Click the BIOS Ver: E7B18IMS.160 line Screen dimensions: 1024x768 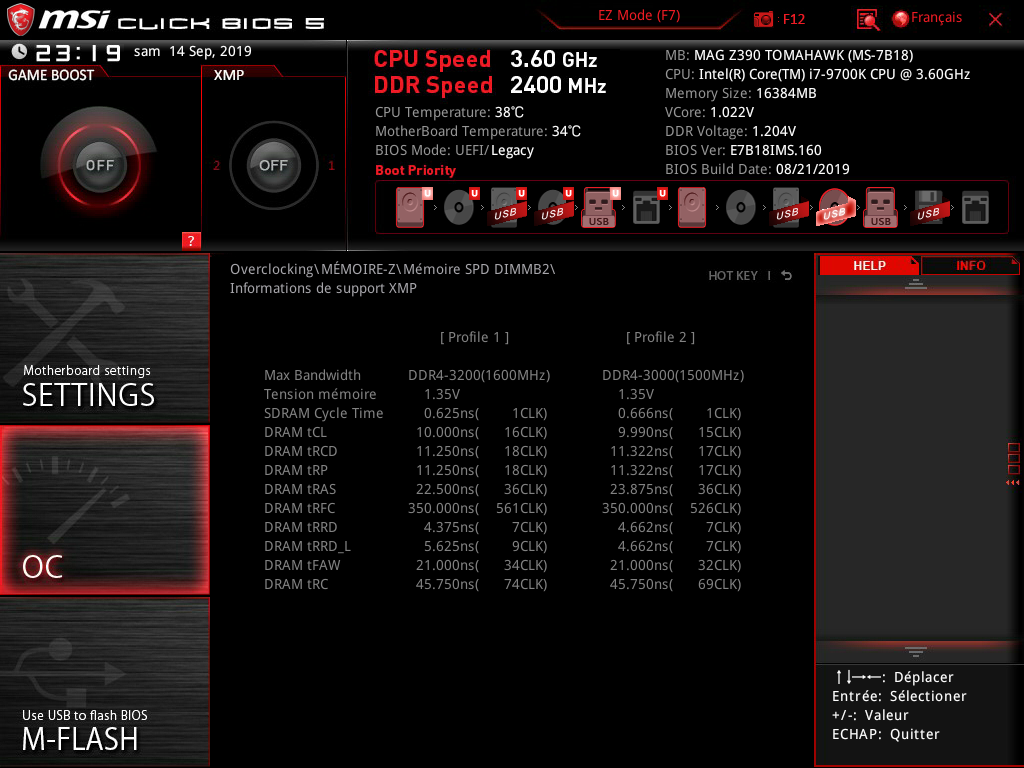(x=743, y=150)
